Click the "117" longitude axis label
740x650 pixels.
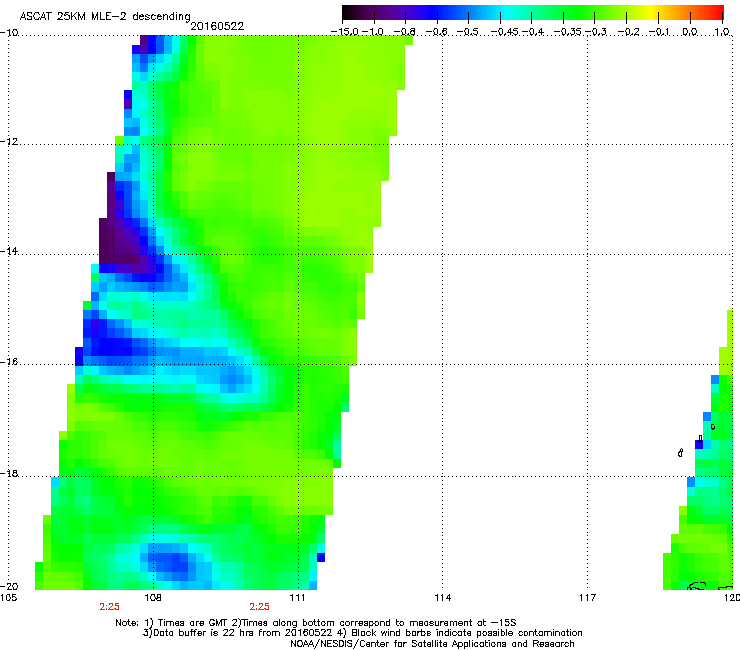point(587,598)
